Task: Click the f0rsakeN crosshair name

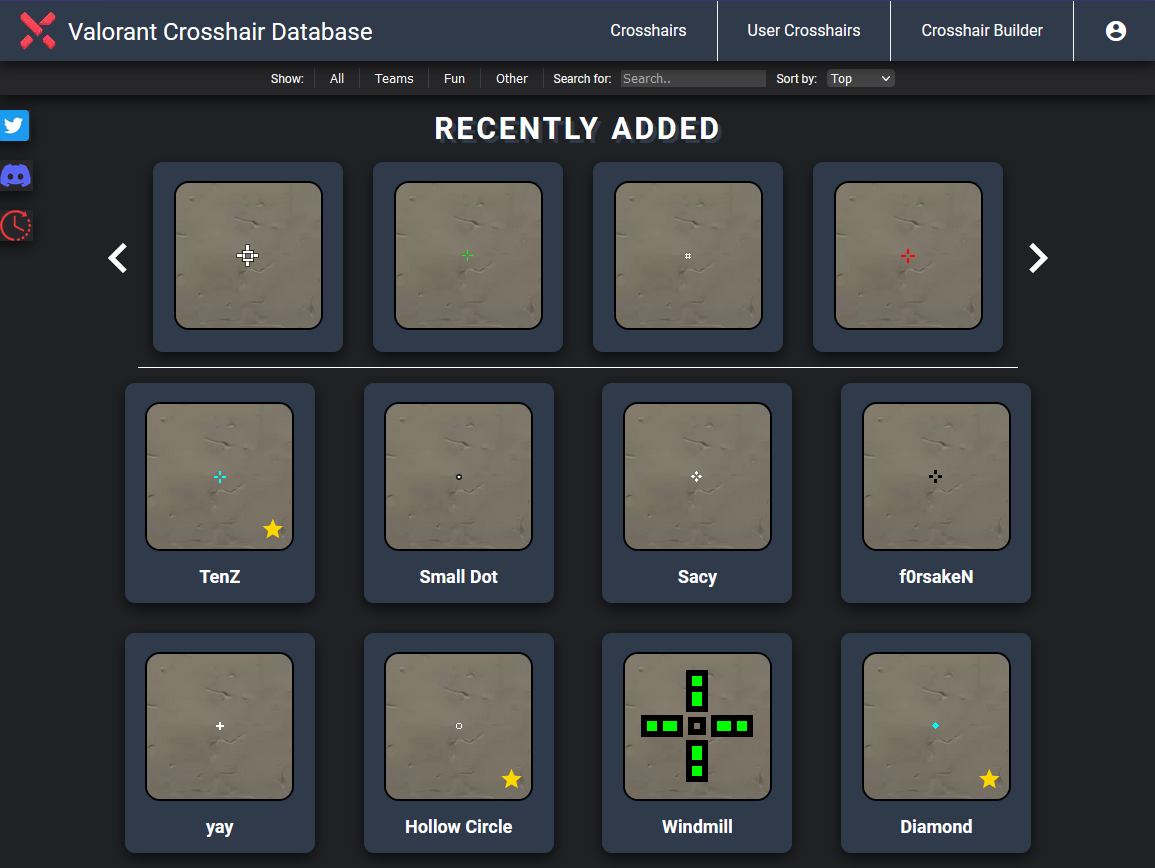Action: [x=935, y=577]
